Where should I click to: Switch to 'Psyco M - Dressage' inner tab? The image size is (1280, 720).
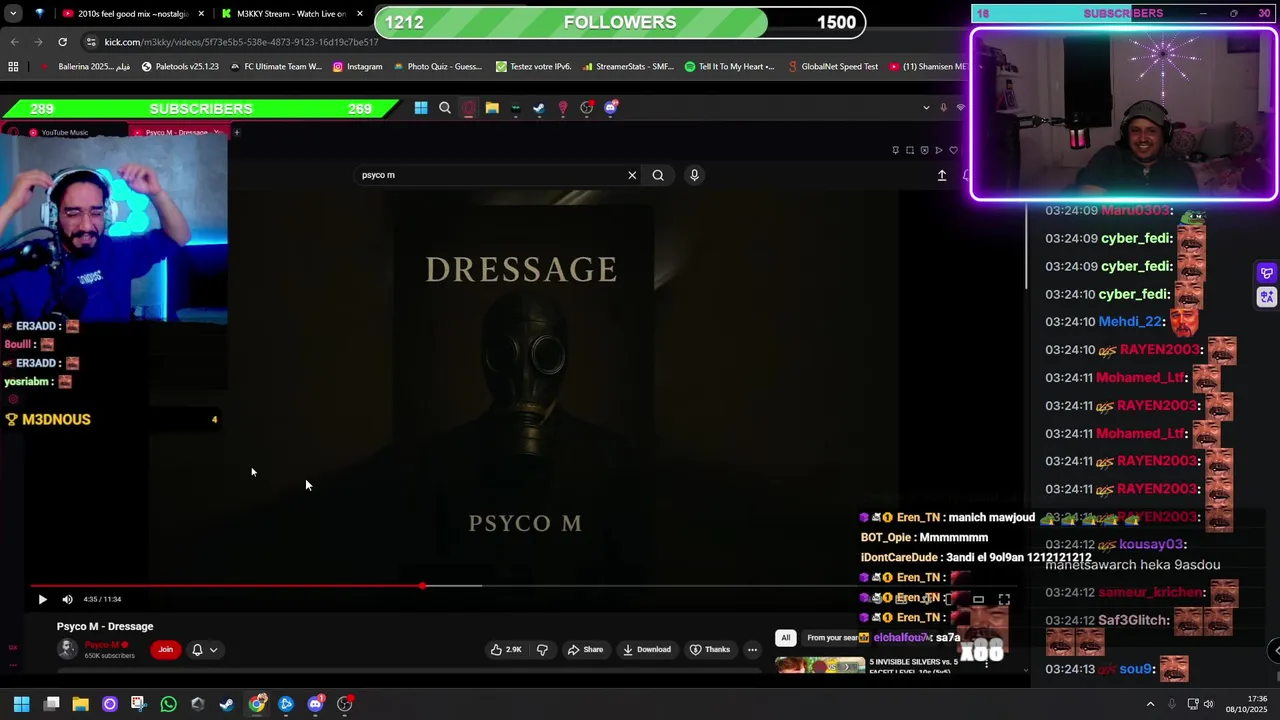(x=178, y=132)
